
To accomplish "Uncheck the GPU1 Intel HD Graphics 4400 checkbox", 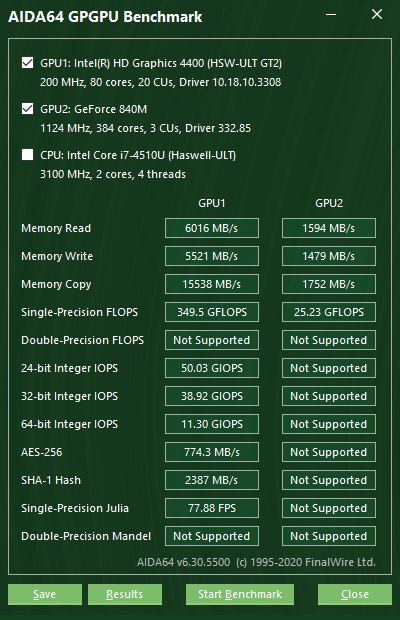I will click(x=27, y=63).
